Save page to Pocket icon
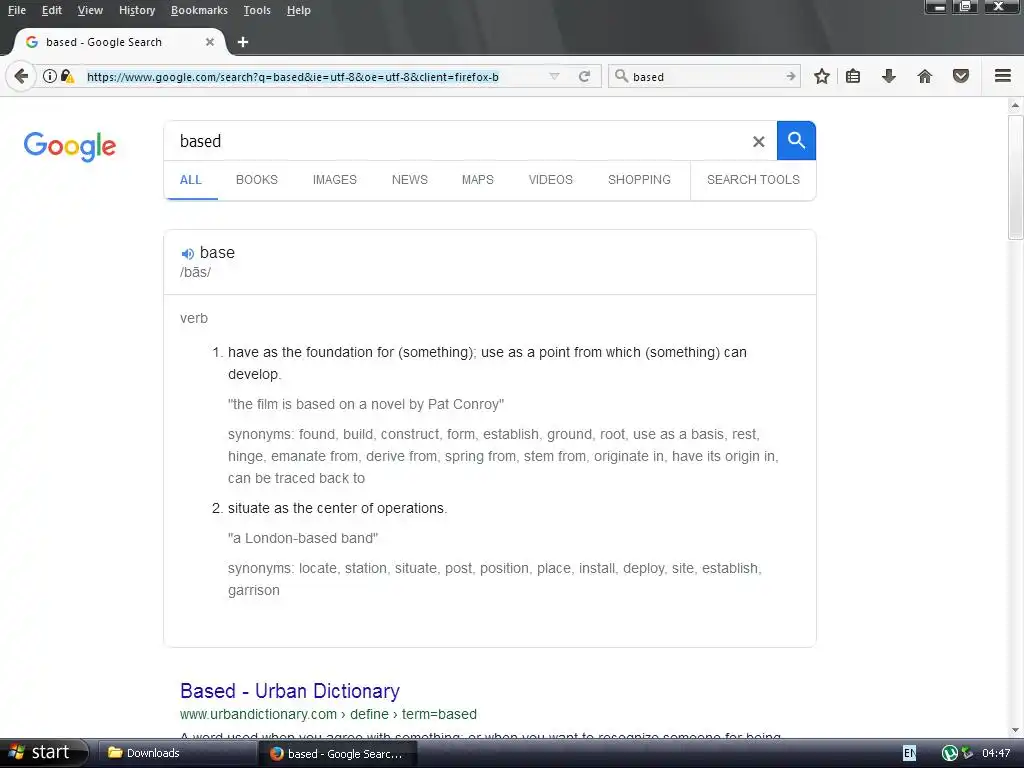 pyautogui.click(x=960, y=76)
